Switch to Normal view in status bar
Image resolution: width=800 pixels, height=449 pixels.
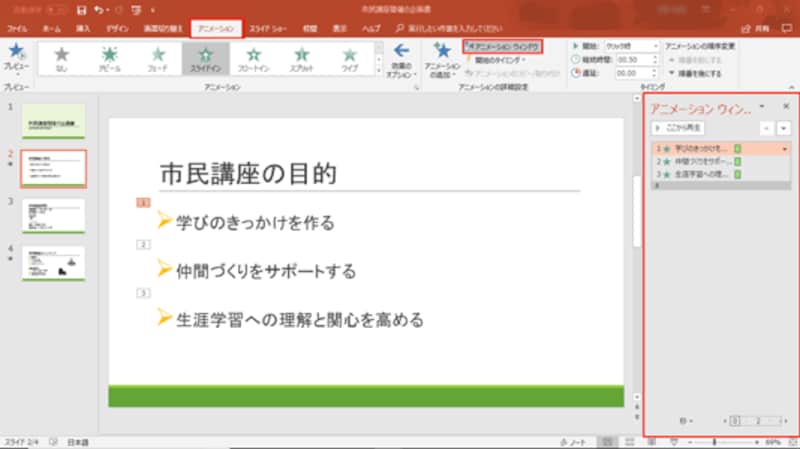tap(607, 442)
